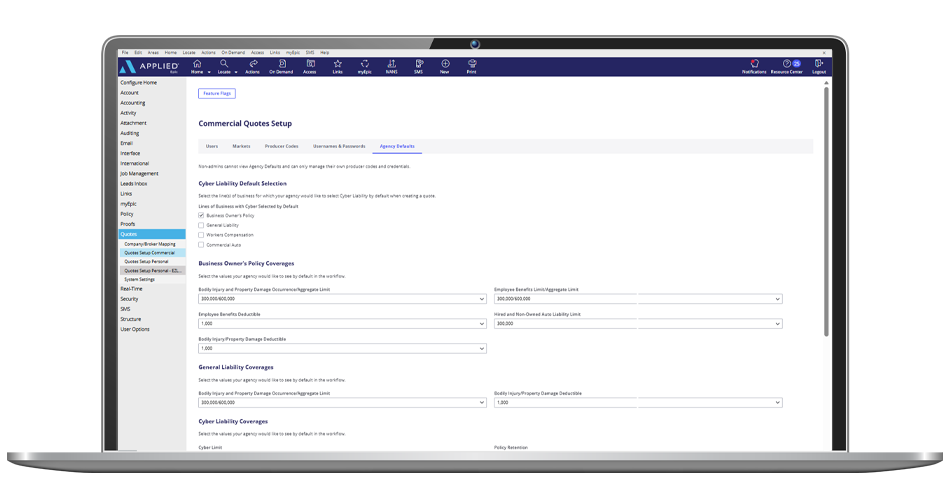Viewport: 950px width, 500px height.
Task: Click the vertical scrollbar on the right
Action: click(x=825, y=200)
